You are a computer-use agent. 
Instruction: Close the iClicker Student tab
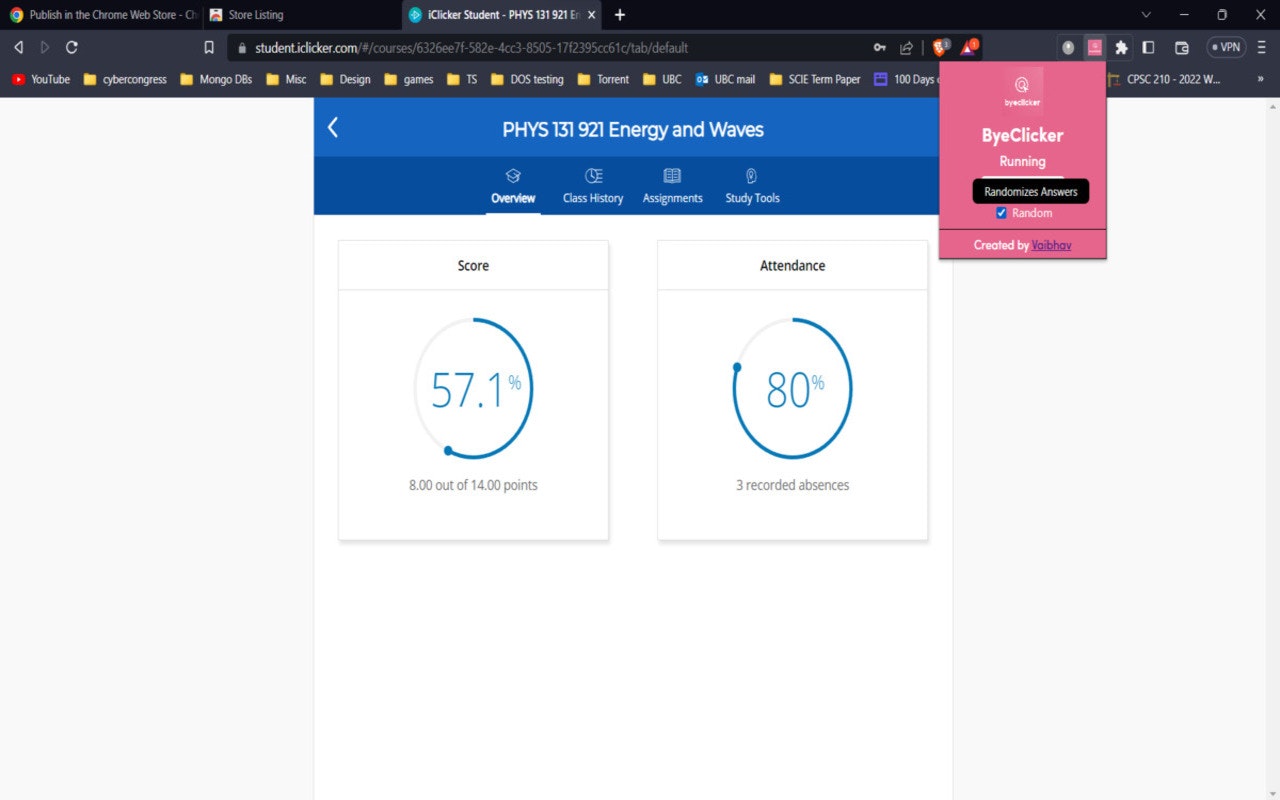click(x=591, y=15)
